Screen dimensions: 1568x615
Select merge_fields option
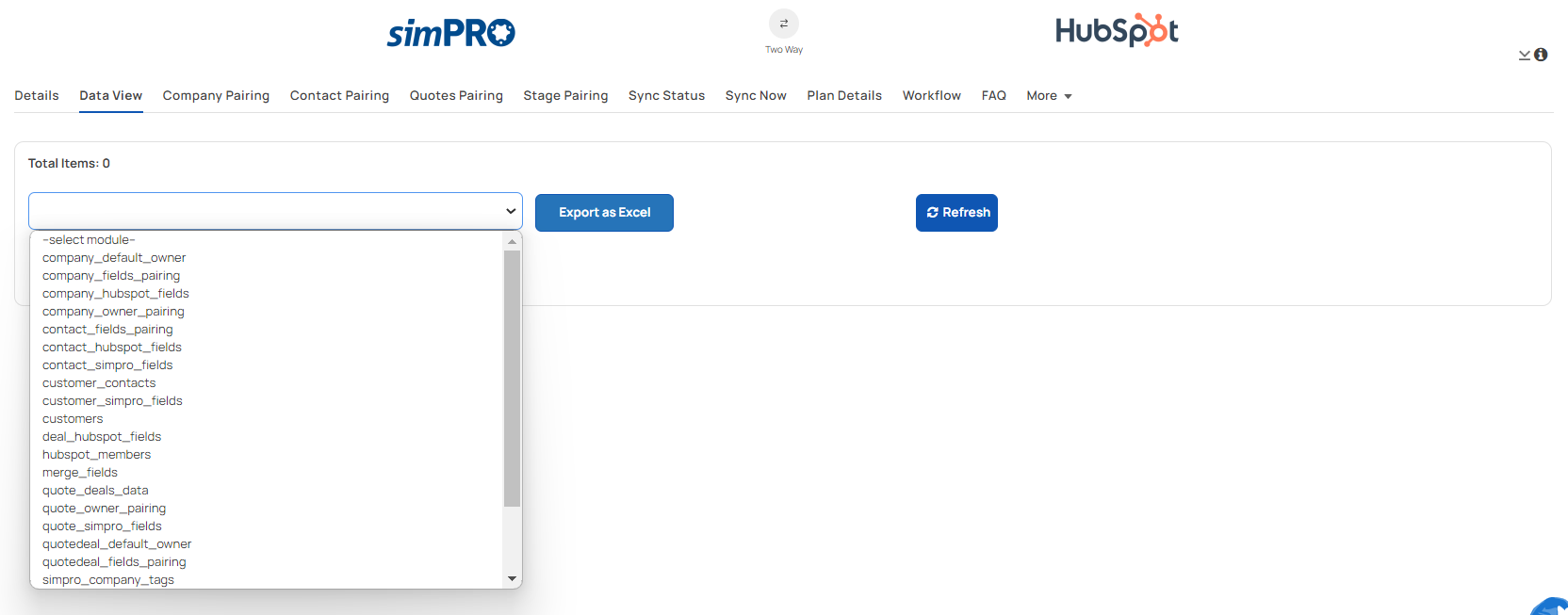(268, 473)
